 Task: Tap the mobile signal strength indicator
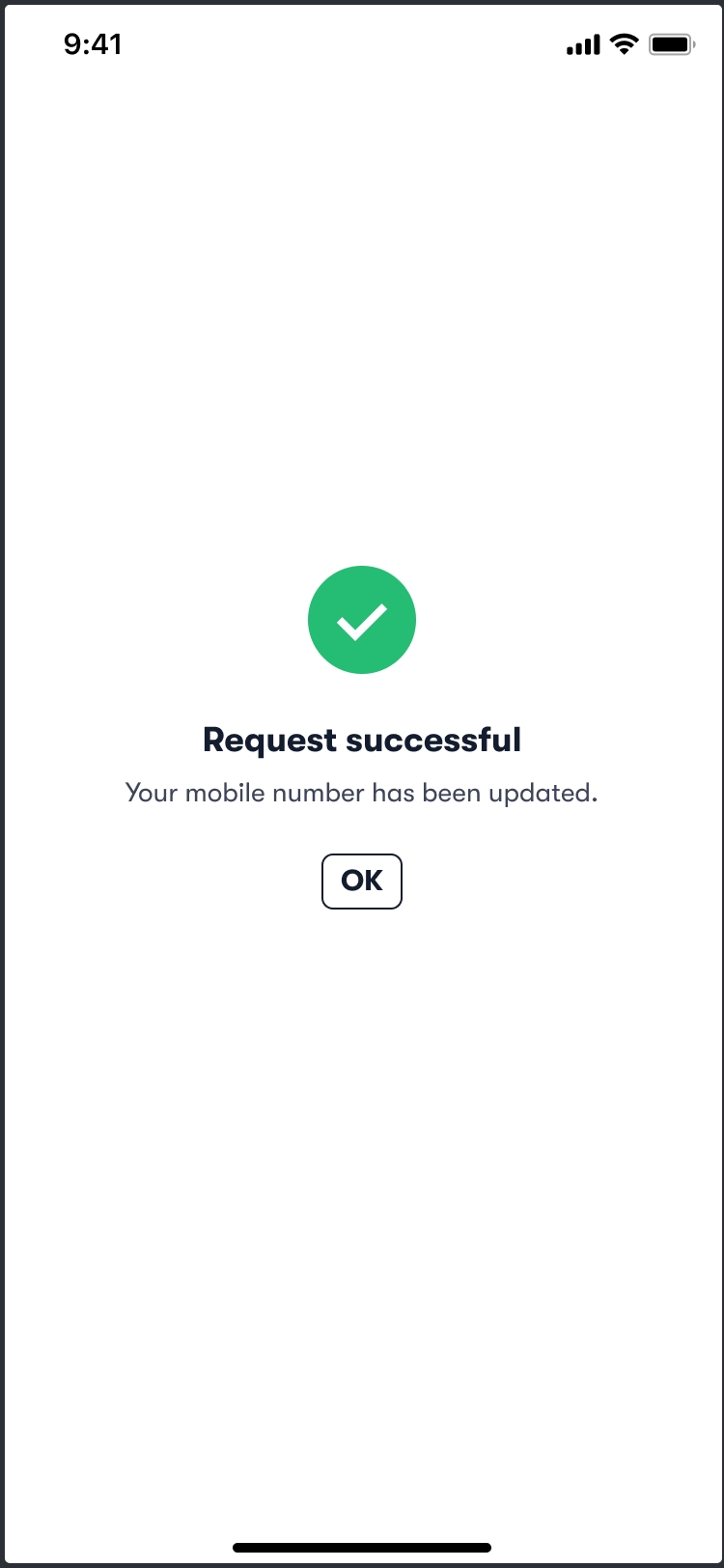point(583,44)
